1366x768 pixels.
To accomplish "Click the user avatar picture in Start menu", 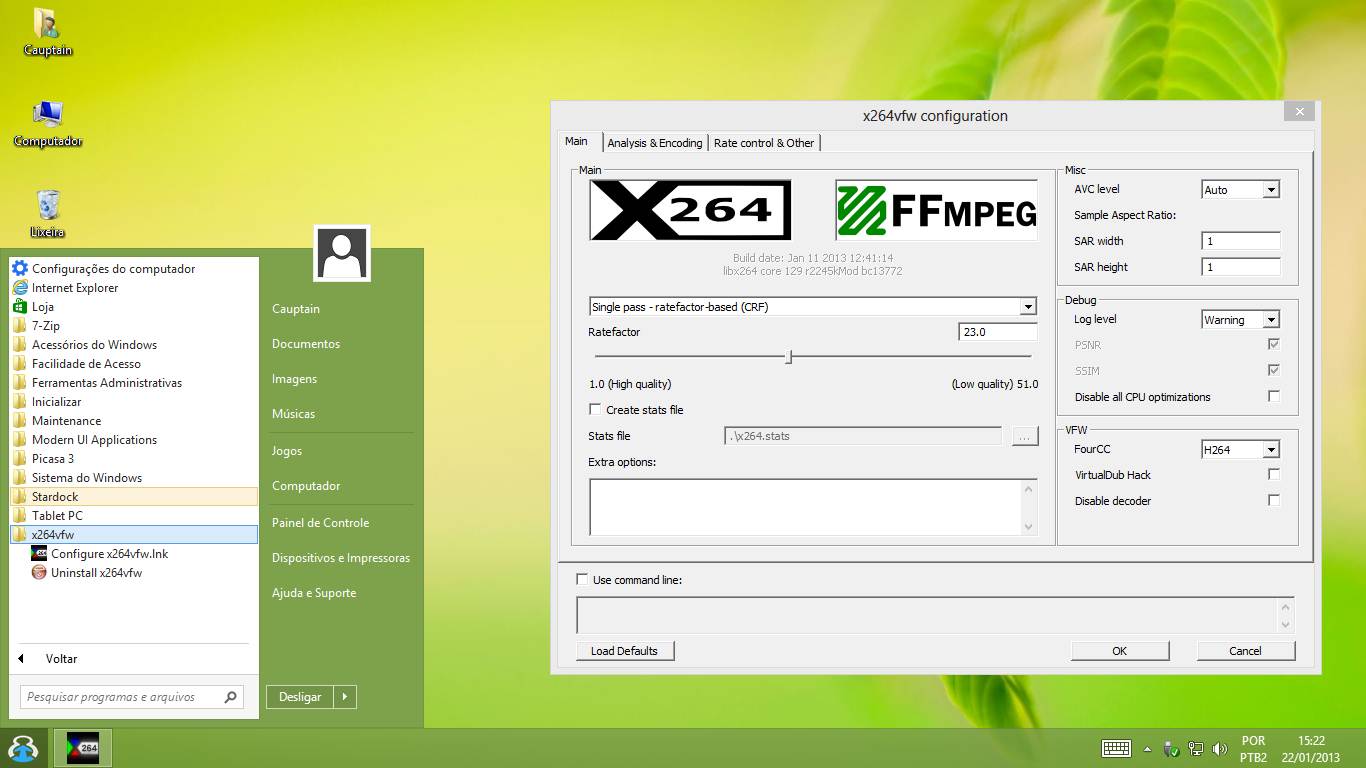I will pyautogui.click(x=342, y=253).
